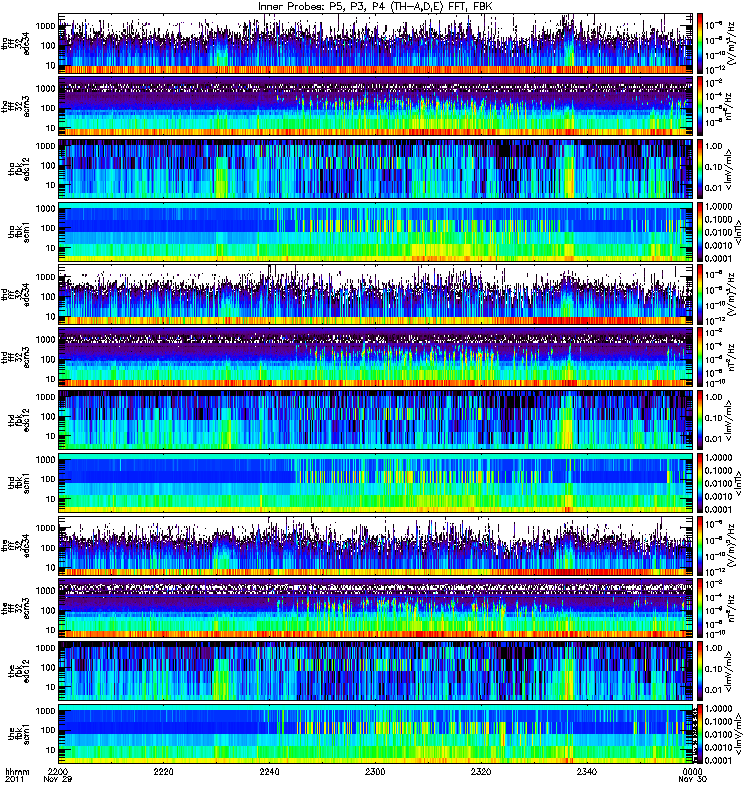This screenshot has width=750, height=800.
Task: Click the 2240 time axis label
Action: (269, 771)
